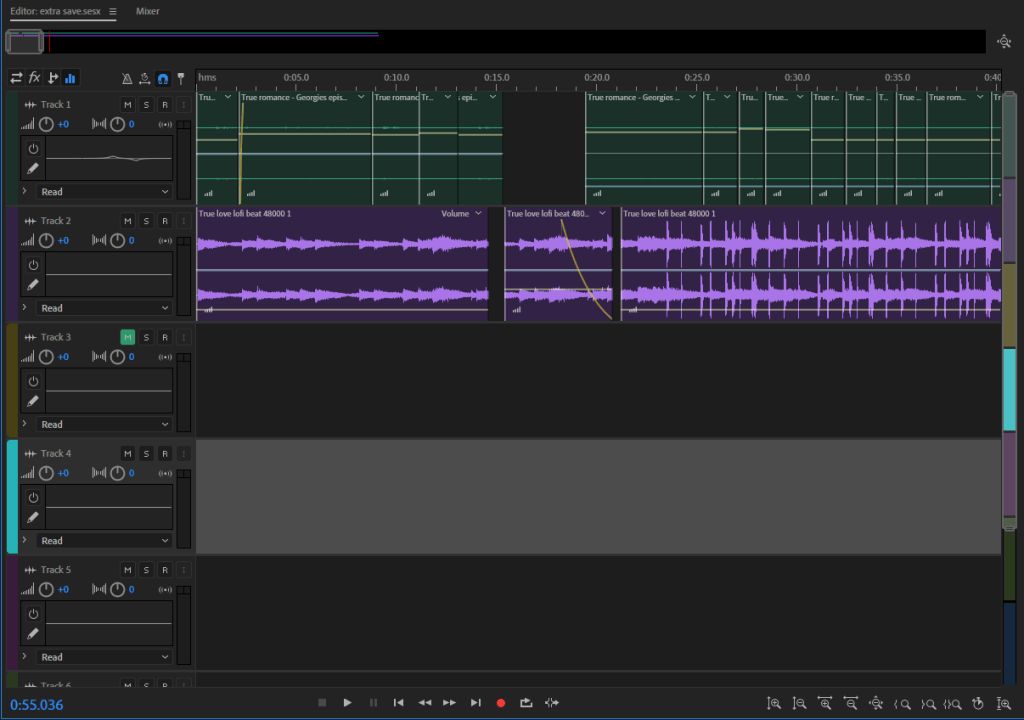Show the Inputs/Outputs view in track controls

pyautogui.click(x=16, y=78)
